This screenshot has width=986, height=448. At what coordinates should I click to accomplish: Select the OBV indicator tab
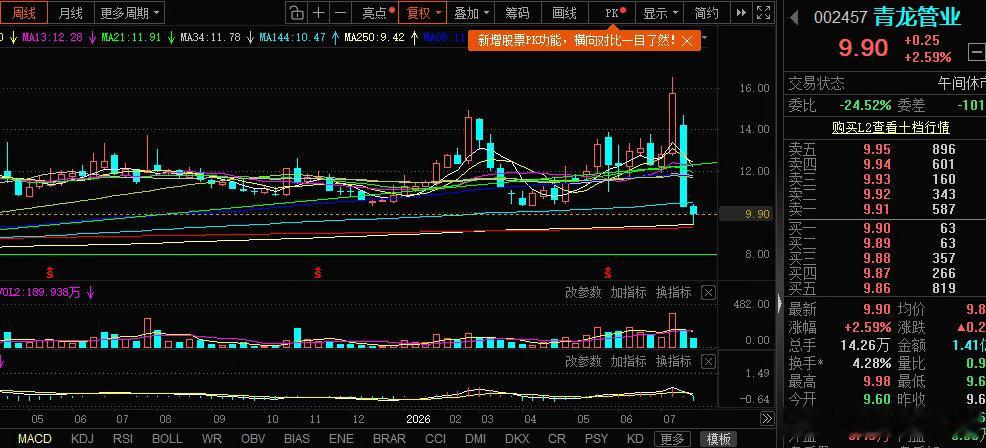click(252, 439)
